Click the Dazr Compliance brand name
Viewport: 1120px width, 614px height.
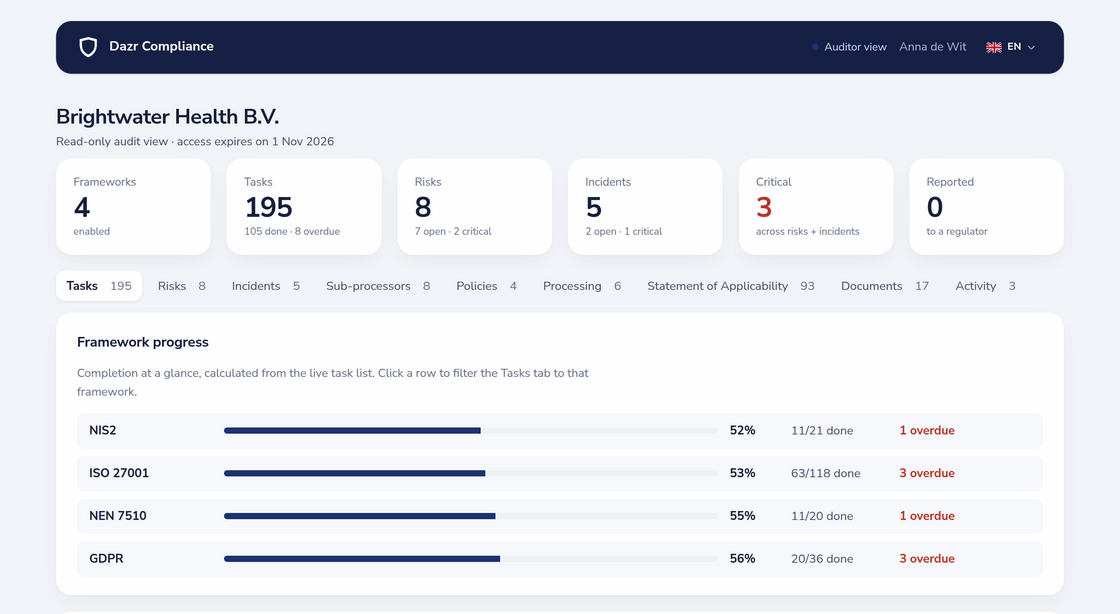pos(161,46)
